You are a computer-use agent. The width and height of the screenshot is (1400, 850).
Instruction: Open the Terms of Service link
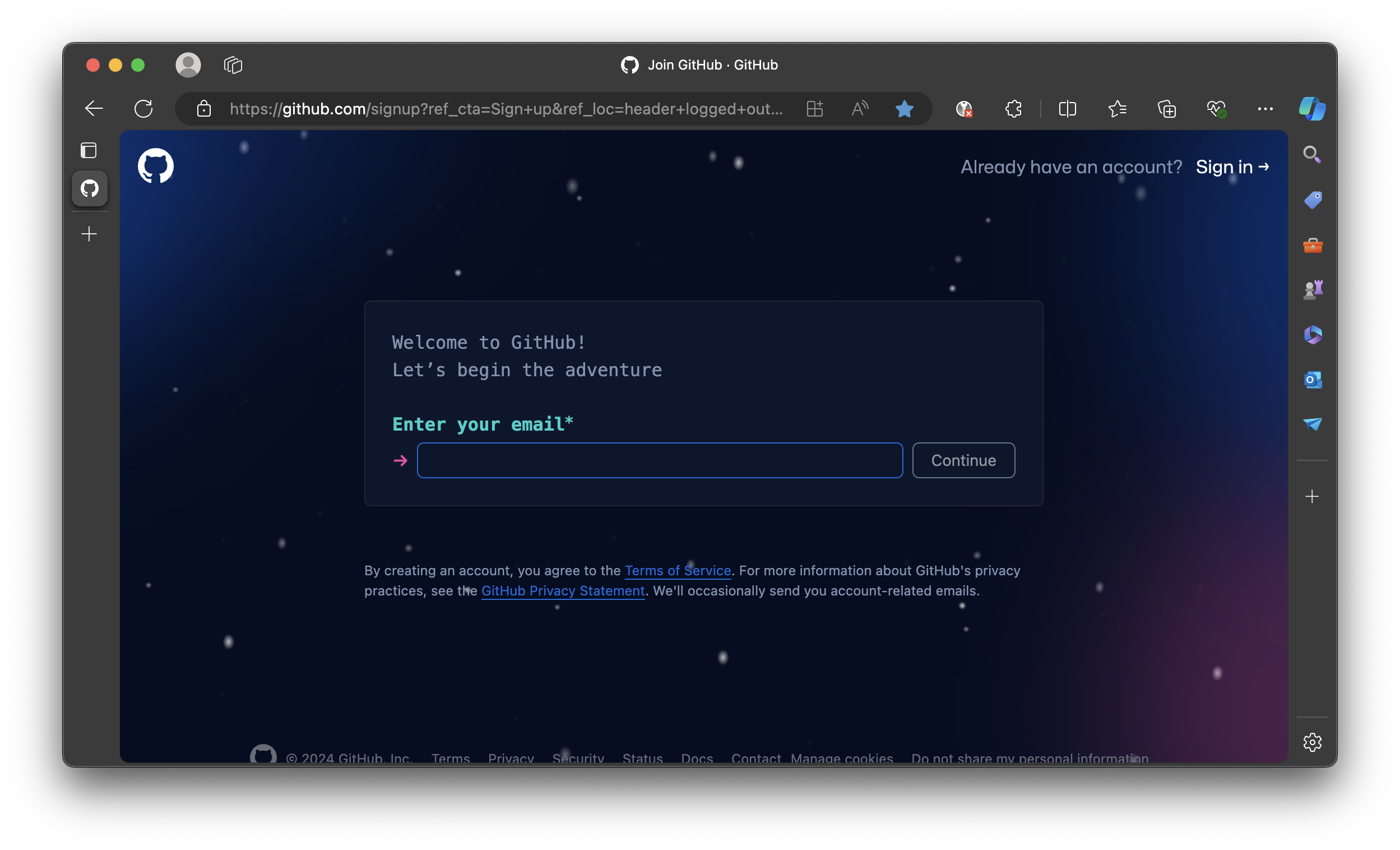pos(677,570)
